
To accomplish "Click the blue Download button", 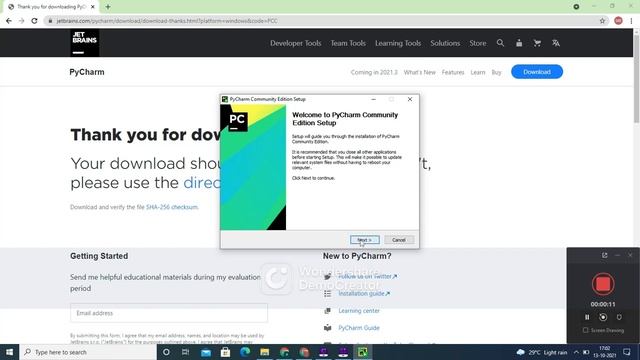I will (x=537, y=72).
